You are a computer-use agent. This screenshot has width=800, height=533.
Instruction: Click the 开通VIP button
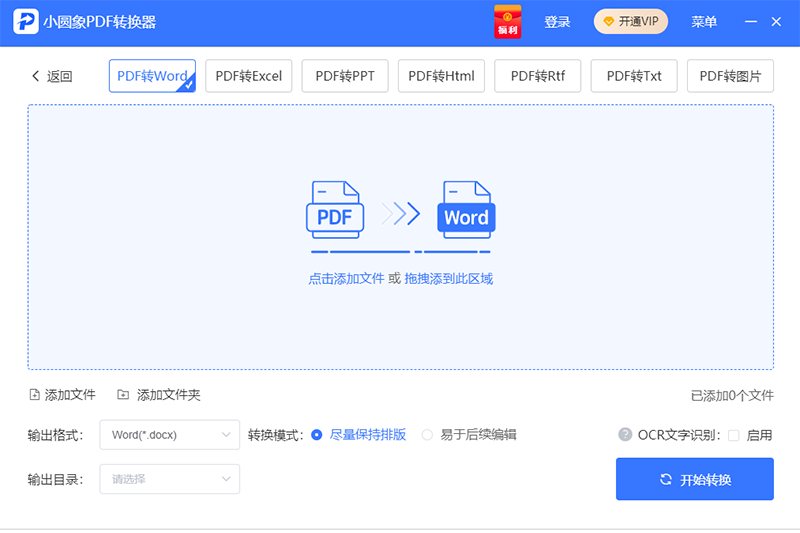[x=630, y=22]
